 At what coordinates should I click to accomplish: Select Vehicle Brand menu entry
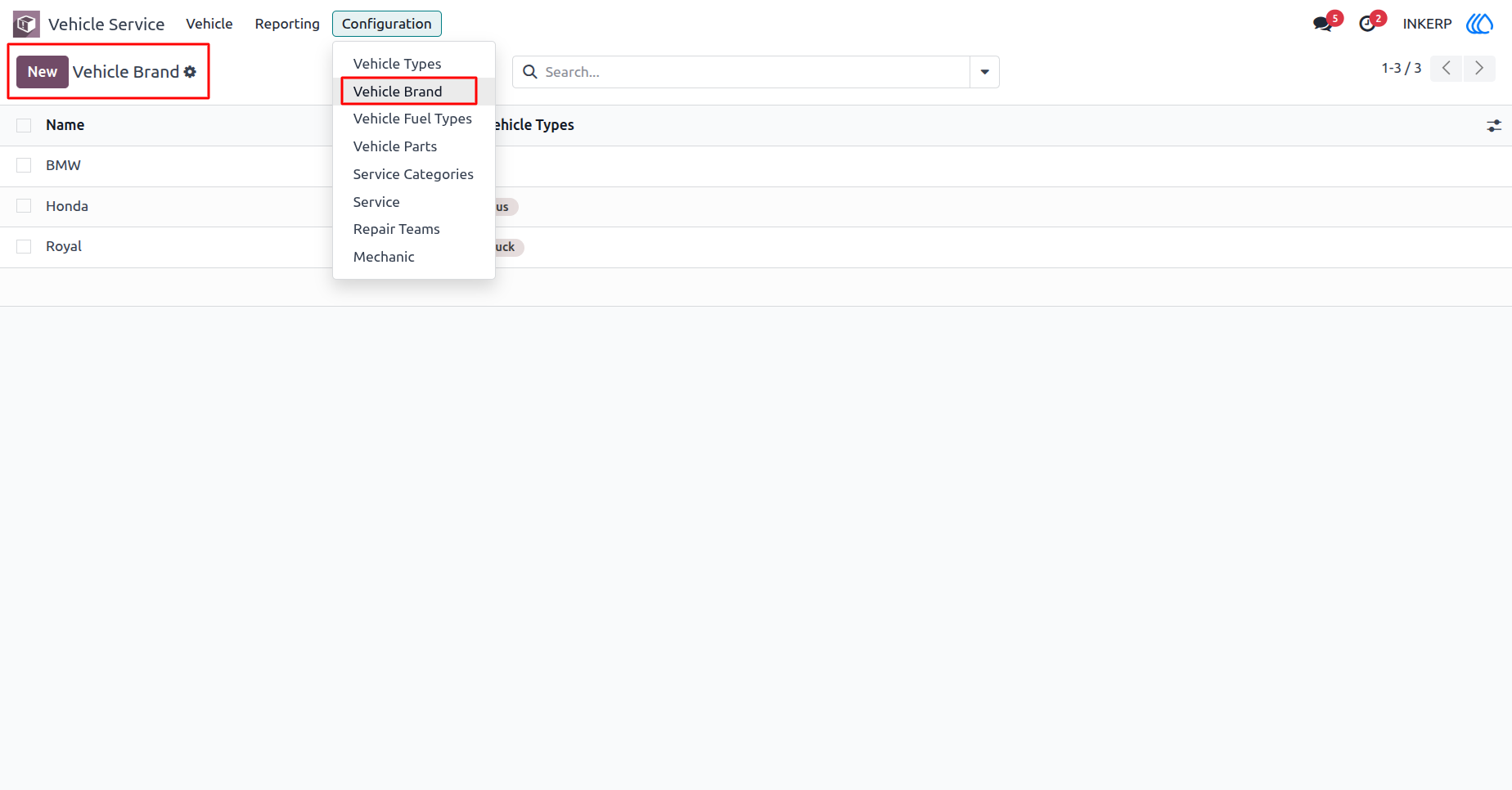click(414, 92)
